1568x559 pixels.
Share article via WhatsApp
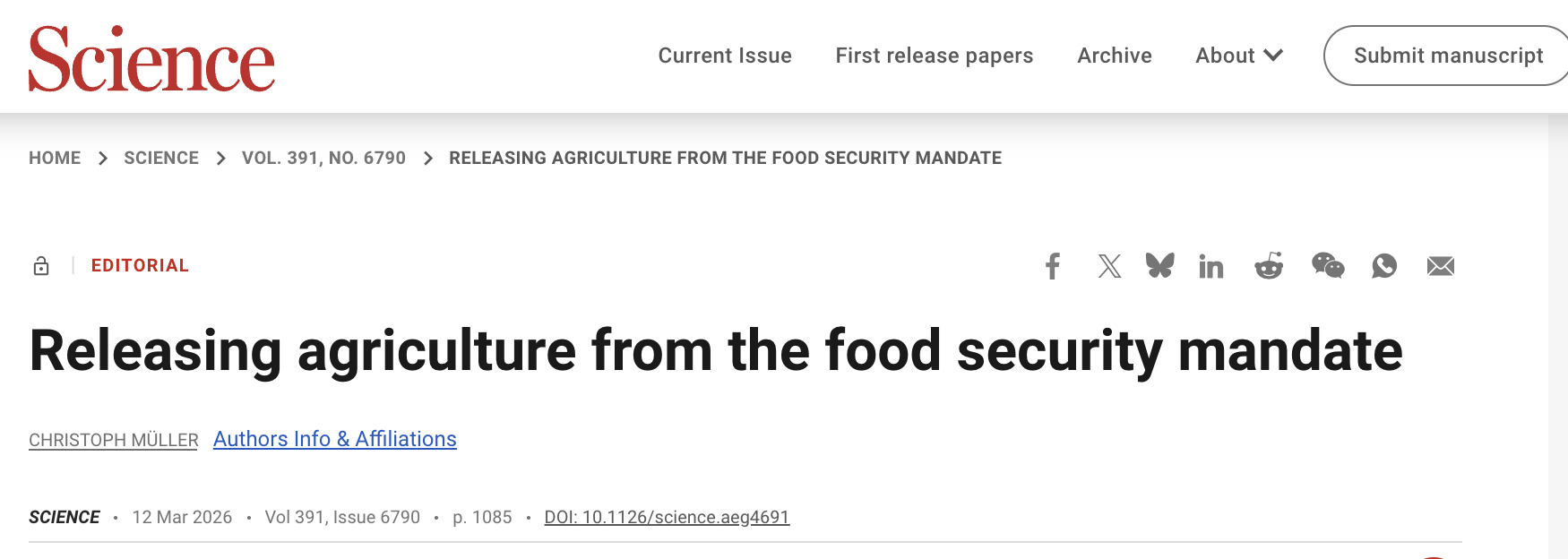(x=1384, y=266)
